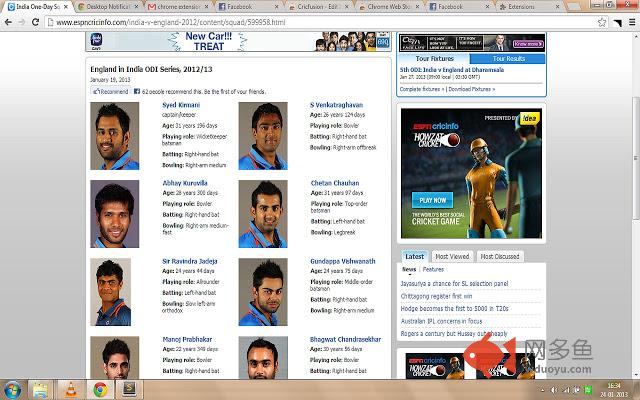Screen dimensions: 640x400
Task: Select the Most Discussed tab
Action: click(500, 256)
